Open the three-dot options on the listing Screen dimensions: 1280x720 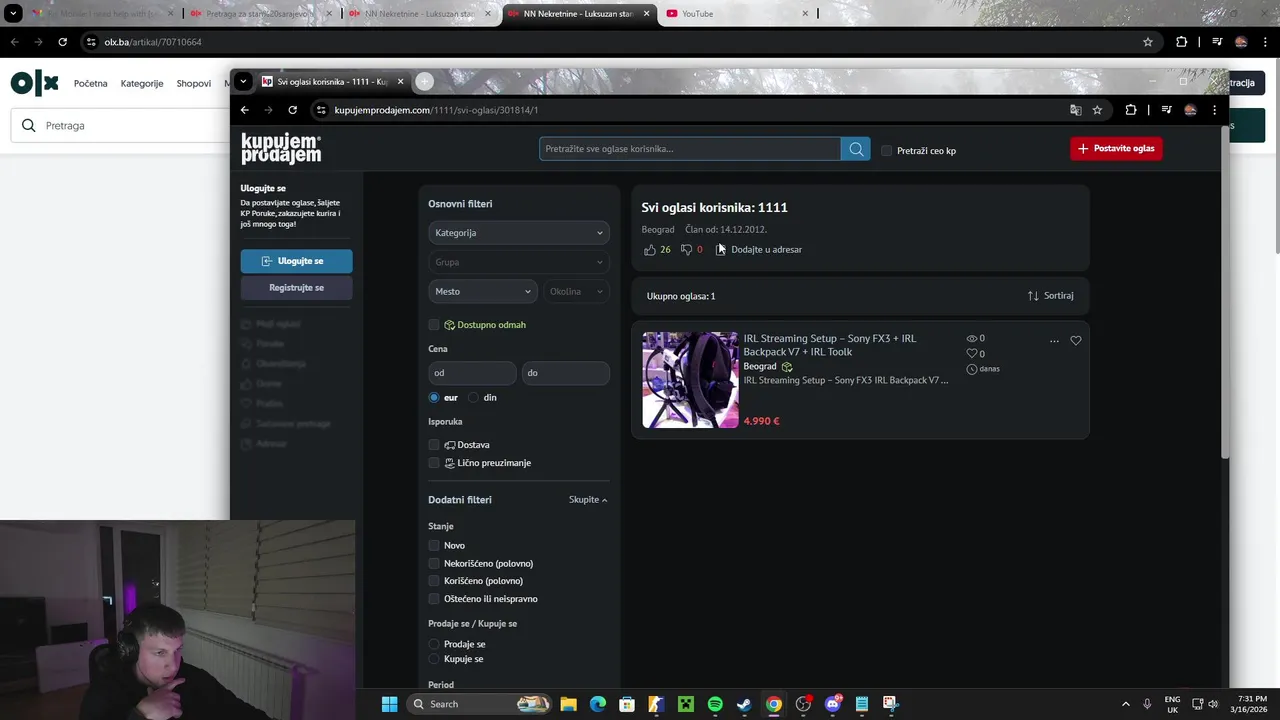(1054, 341)
